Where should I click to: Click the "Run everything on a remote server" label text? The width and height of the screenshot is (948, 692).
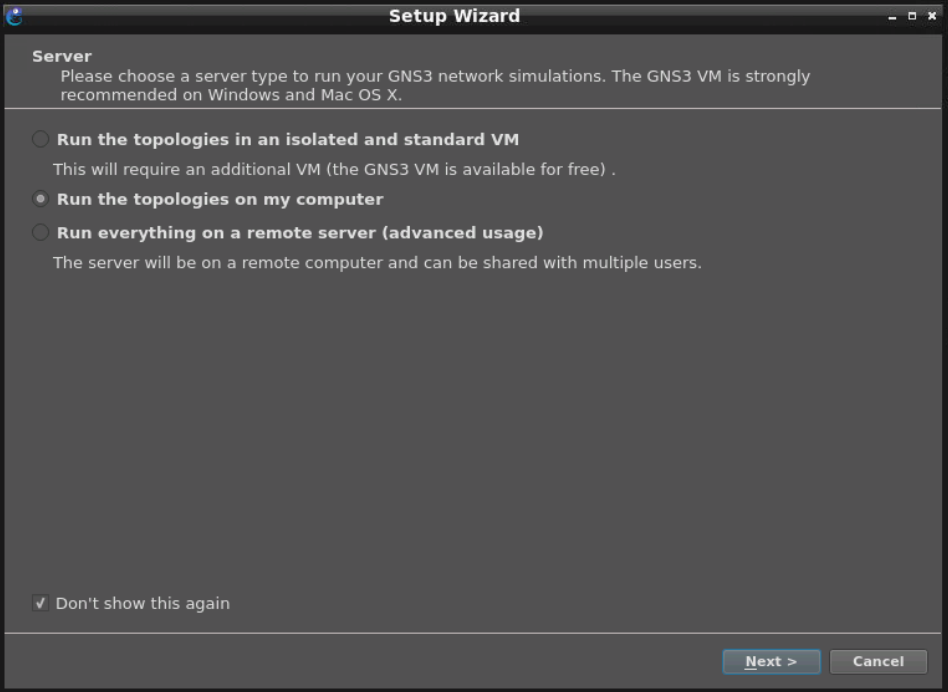click(x=300, y=233)
